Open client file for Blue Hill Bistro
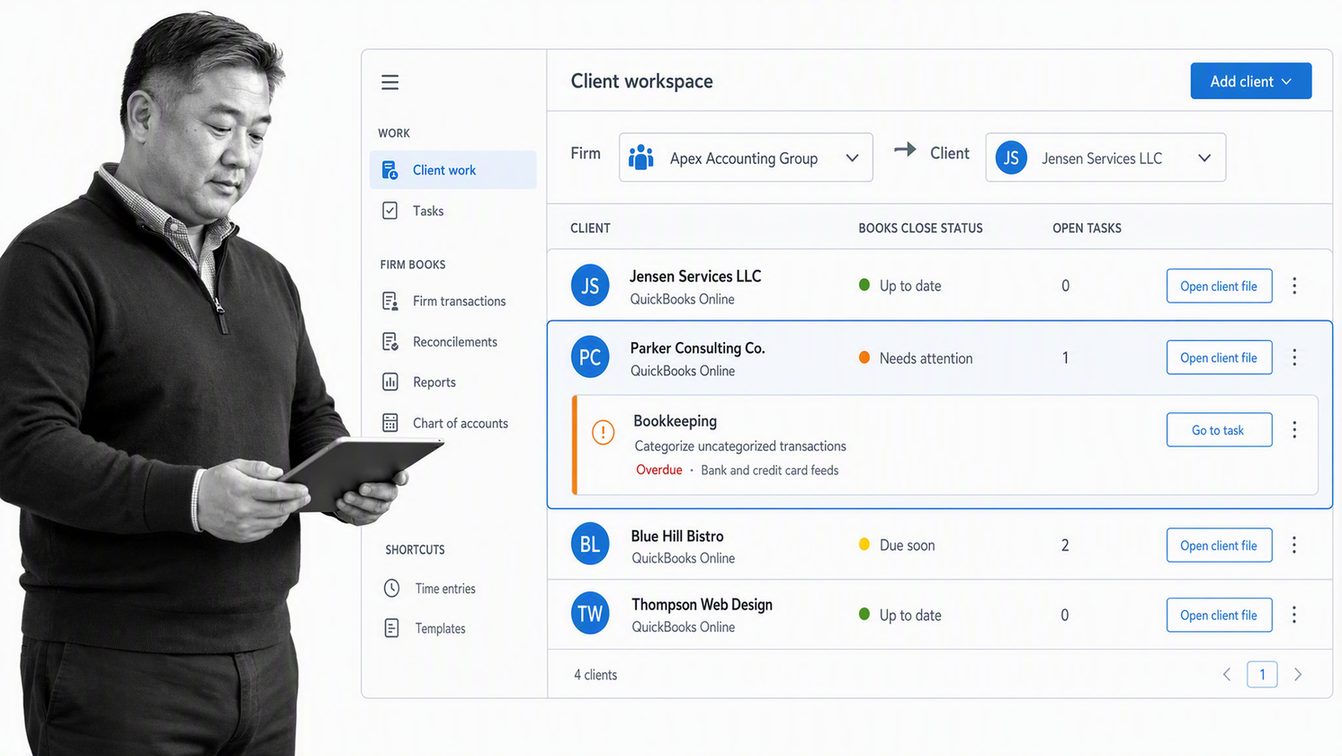 pos(1219,545)
